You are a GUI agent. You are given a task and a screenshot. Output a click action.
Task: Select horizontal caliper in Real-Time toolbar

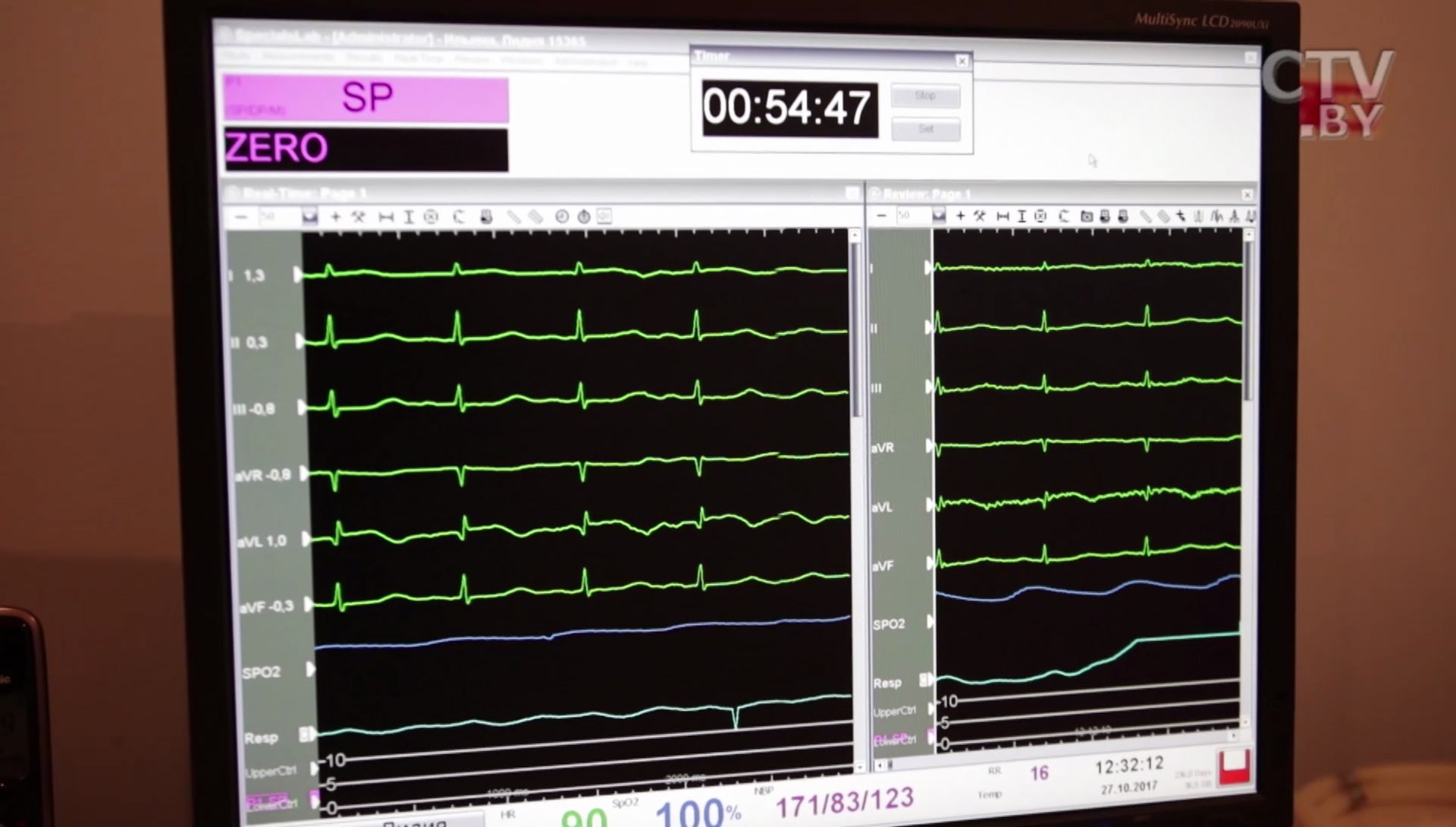386,217
